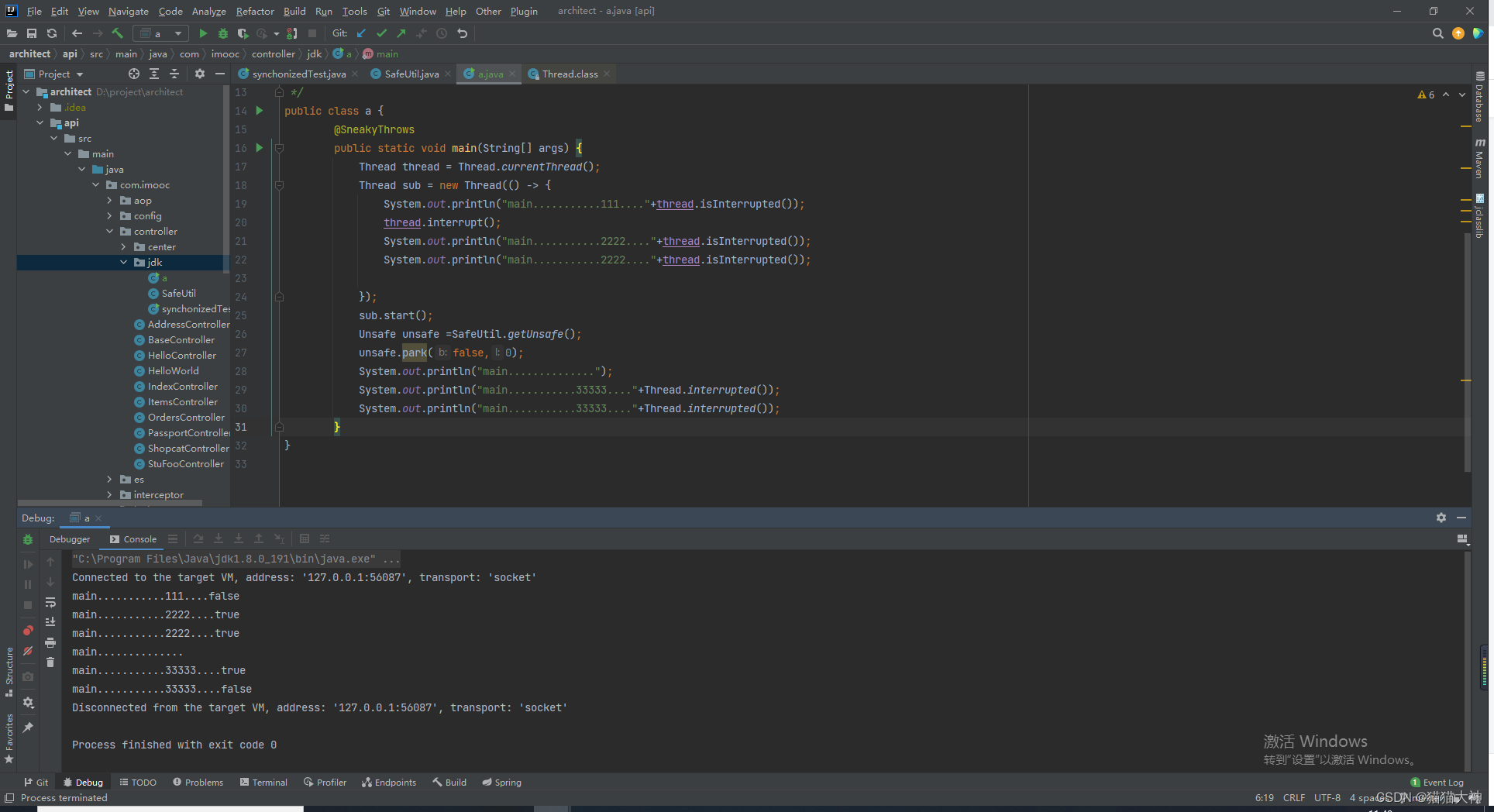Screen dimensions: 1494x812
Task: Open the TODO tool window
Action: (x=138, y=783)
